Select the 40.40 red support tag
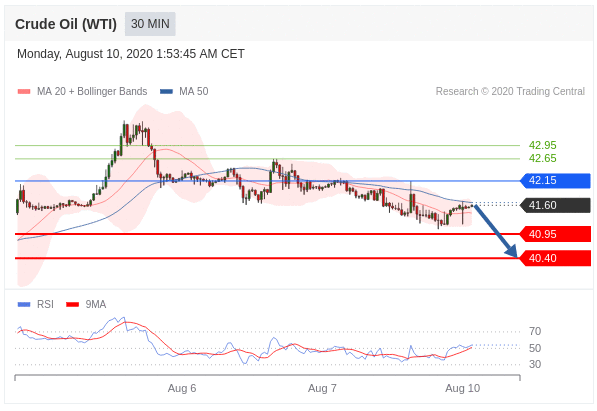The width and height of the screenshot is (597, 411). pyautogui.click(x=555, y=258)
